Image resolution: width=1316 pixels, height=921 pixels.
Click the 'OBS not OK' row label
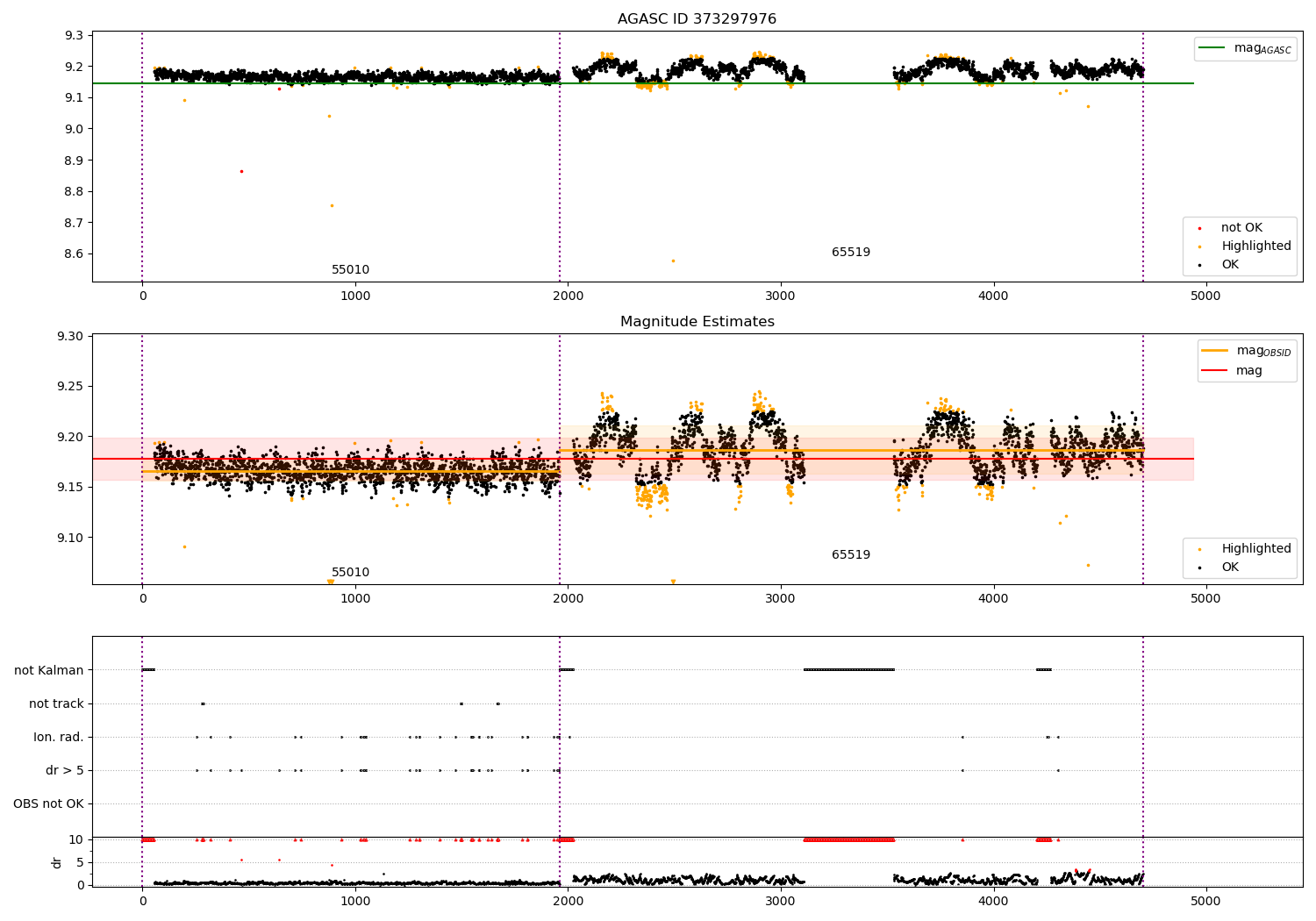pos(48,804)
